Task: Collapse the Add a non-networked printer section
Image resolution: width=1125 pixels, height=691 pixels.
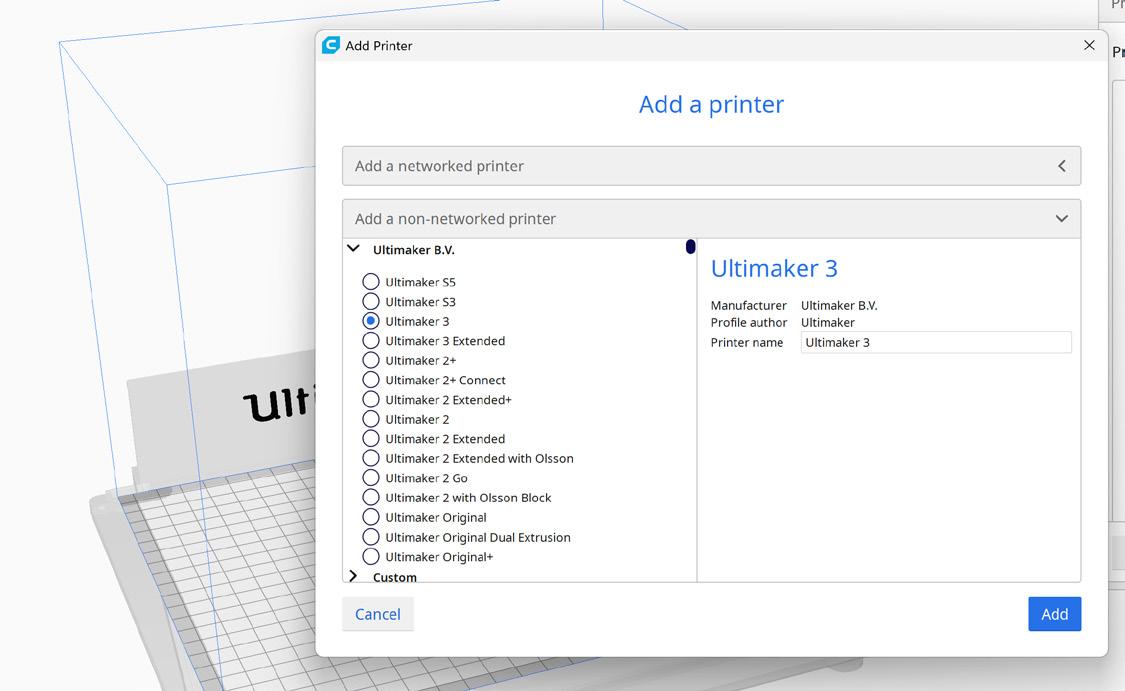Action: [x=712, y=219]
